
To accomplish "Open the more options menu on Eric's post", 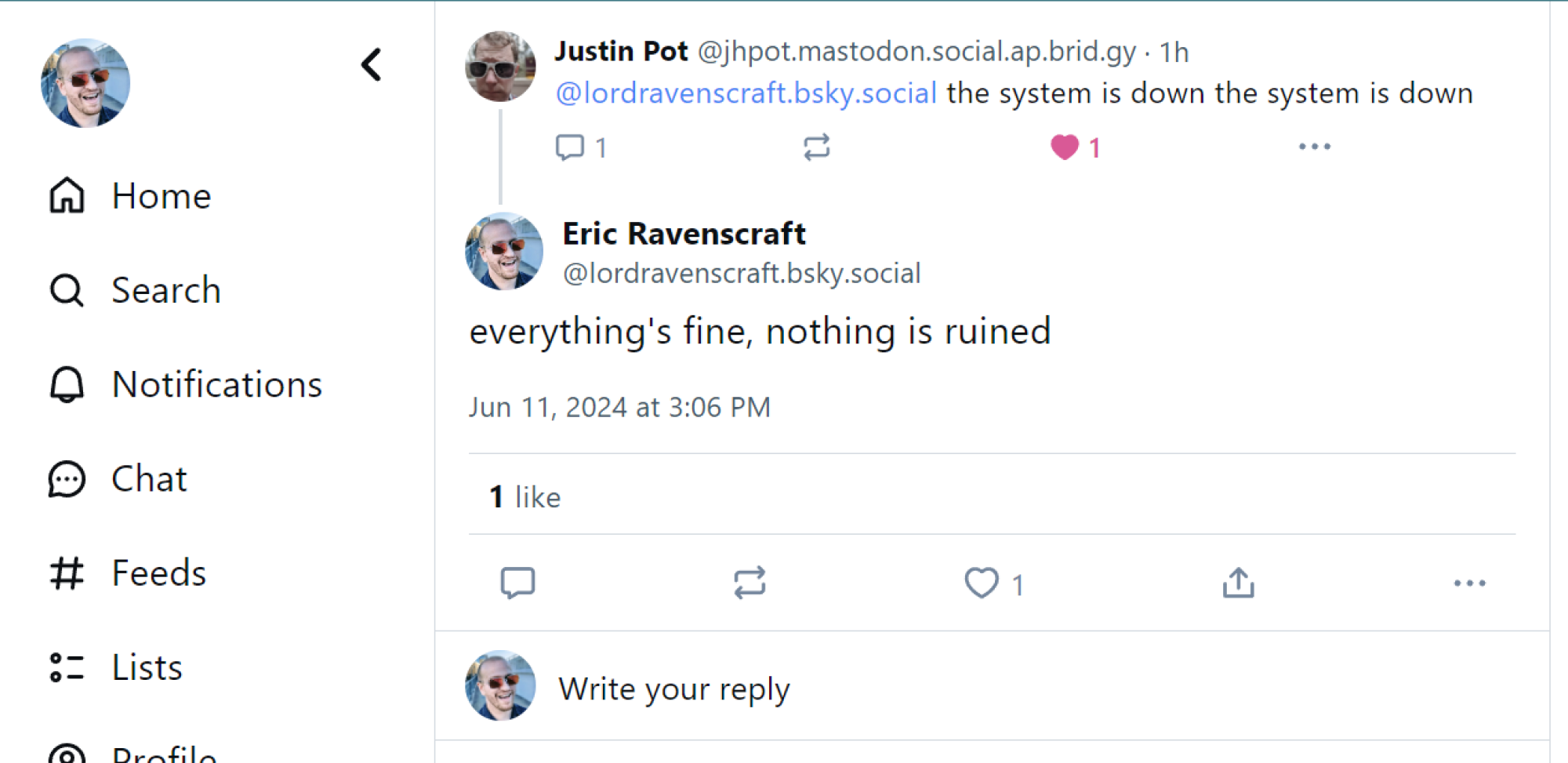I will pyautogui.click(x=1469, y=582).
